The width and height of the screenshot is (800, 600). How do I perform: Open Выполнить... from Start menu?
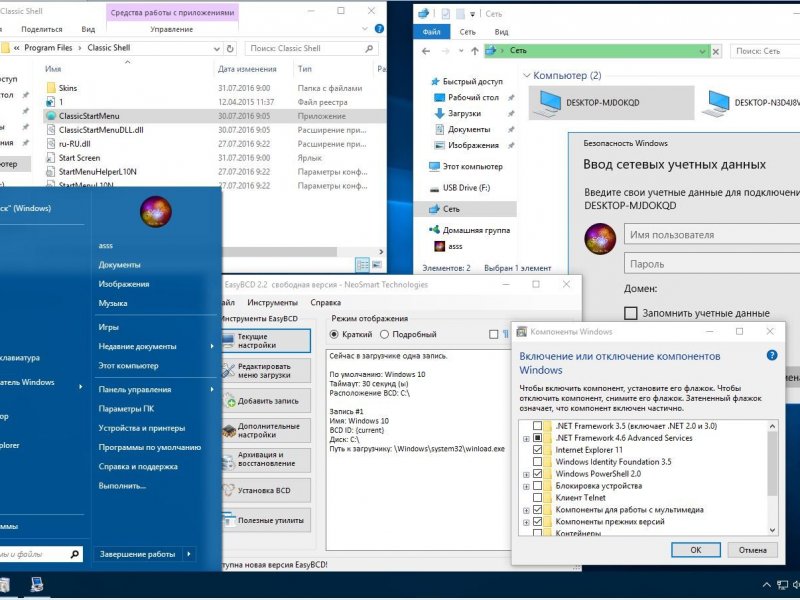coord(122,486)
